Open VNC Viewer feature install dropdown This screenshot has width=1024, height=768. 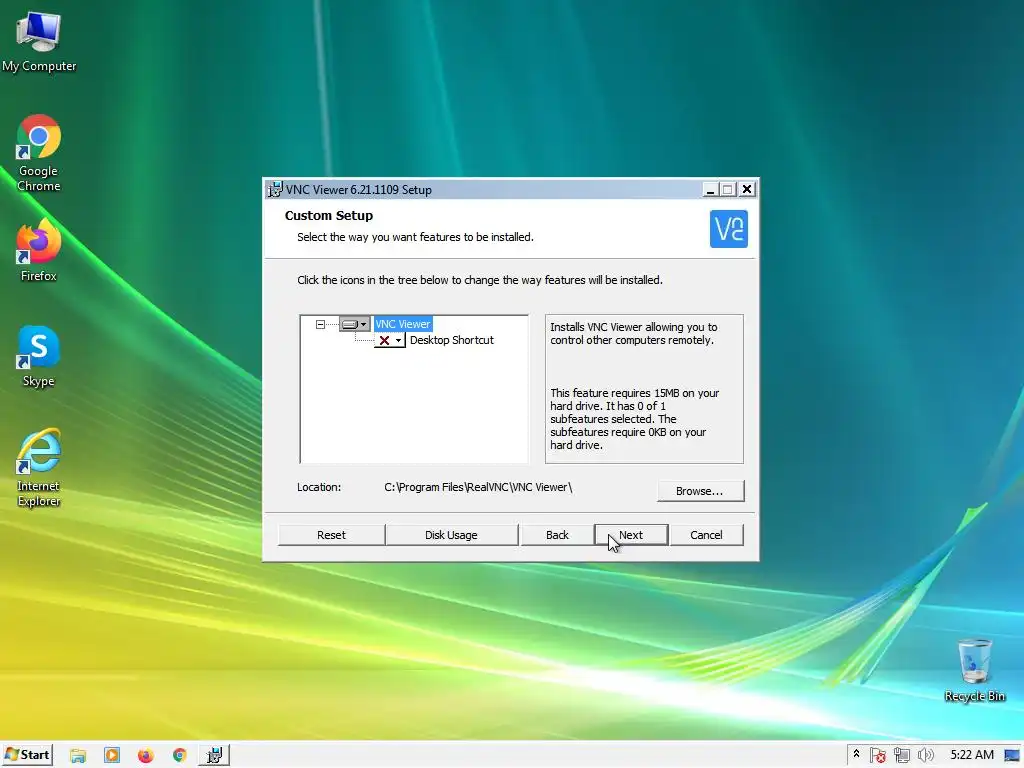tap(355, 324)
